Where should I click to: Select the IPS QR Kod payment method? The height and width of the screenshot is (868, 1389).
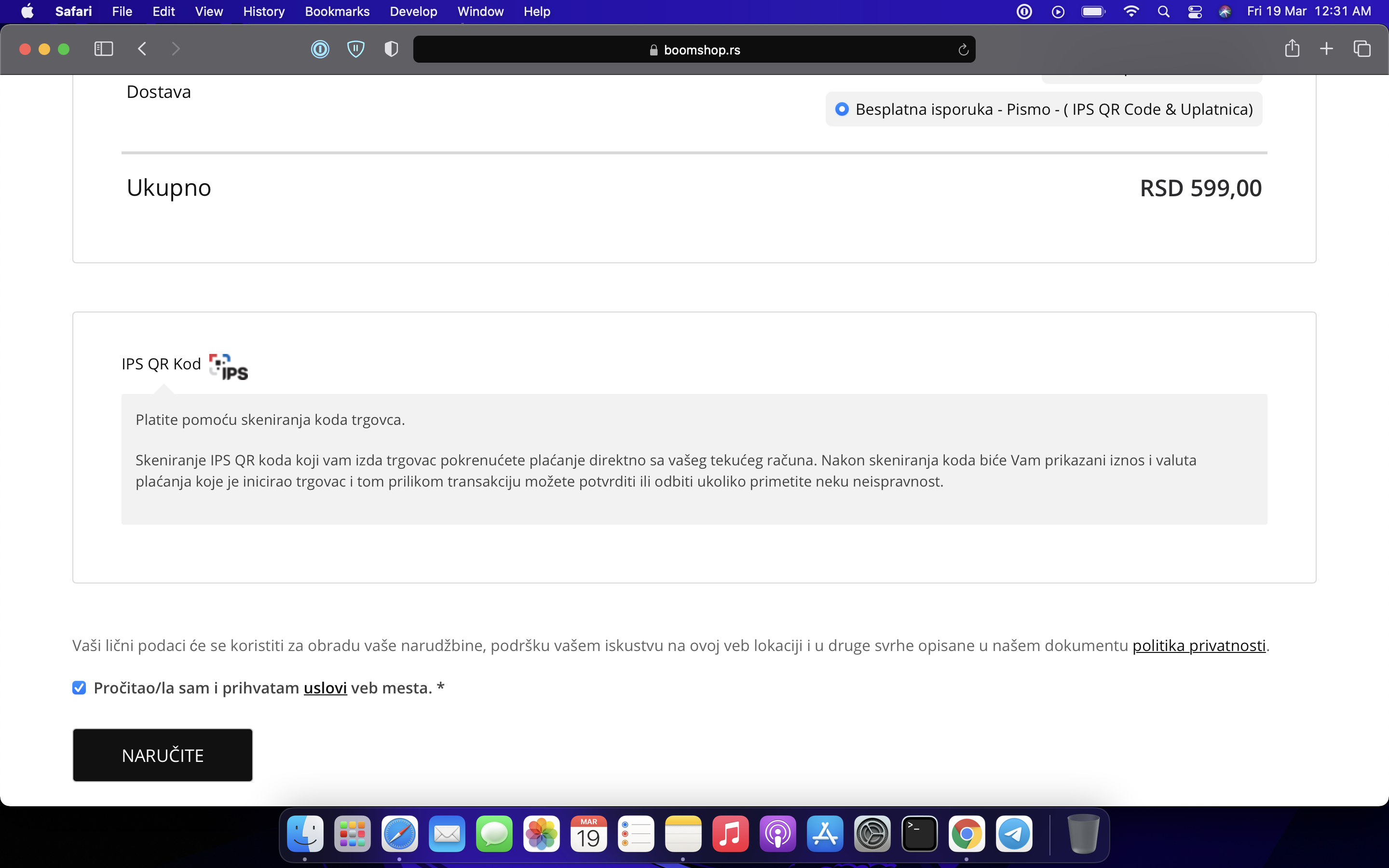point(161,364)
